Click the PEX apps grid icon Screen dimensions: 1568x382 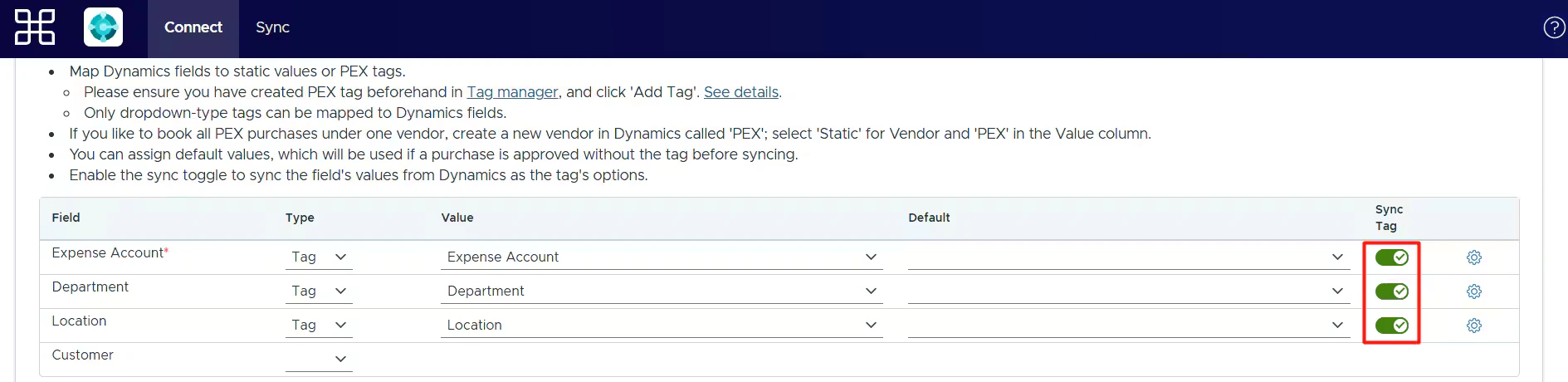[35, 27]
